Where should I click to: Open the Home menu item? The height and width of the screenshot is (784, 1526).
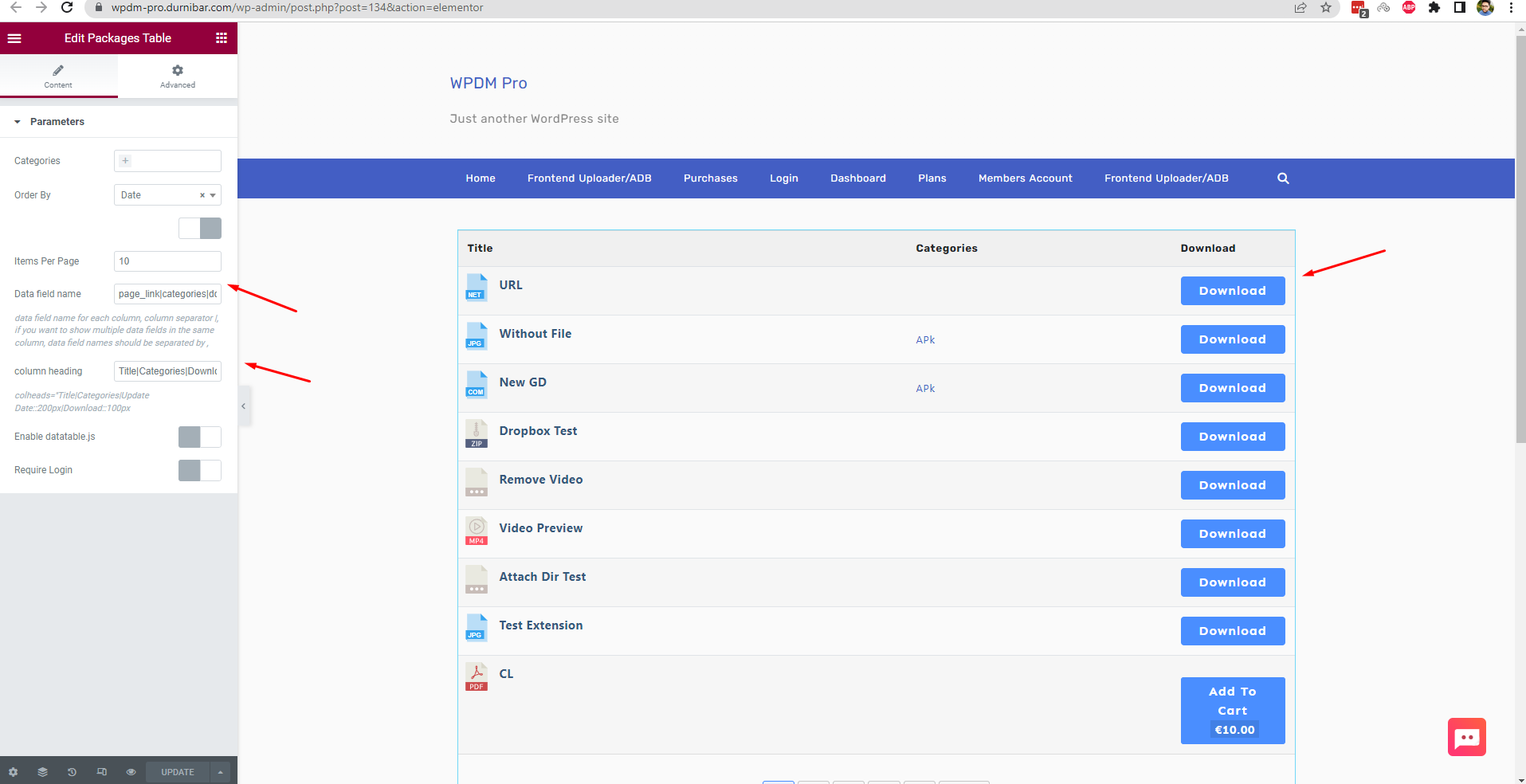(x=481, y=178)
